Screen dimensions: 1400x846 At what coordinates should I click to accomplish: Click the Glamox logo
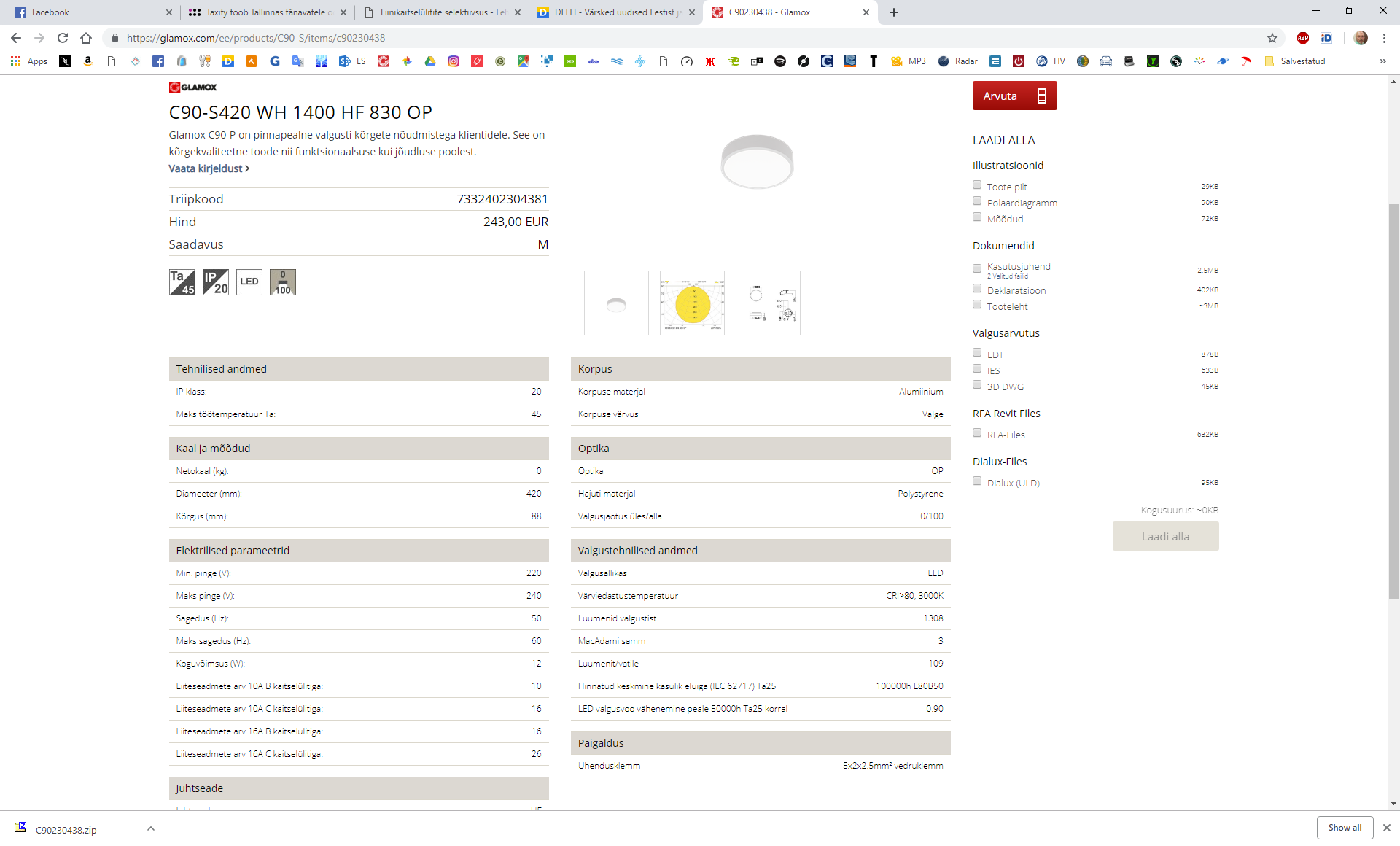[x=193, y=88]
